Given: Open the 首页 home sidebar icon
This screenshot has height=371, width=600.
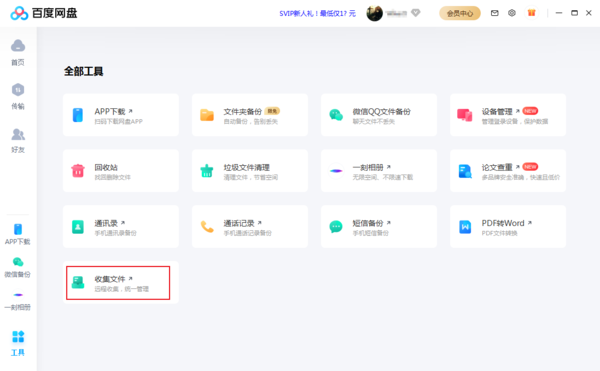Looking at the screenshot, I should tap(18, 46).
